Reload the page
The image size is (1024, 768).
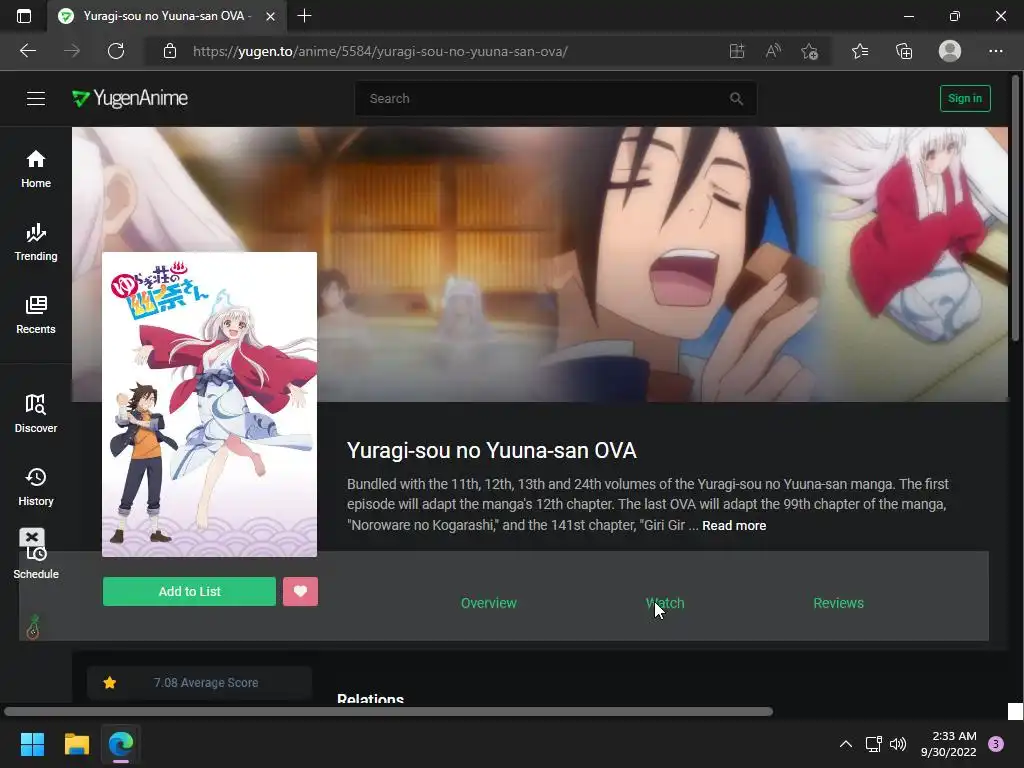116,51
